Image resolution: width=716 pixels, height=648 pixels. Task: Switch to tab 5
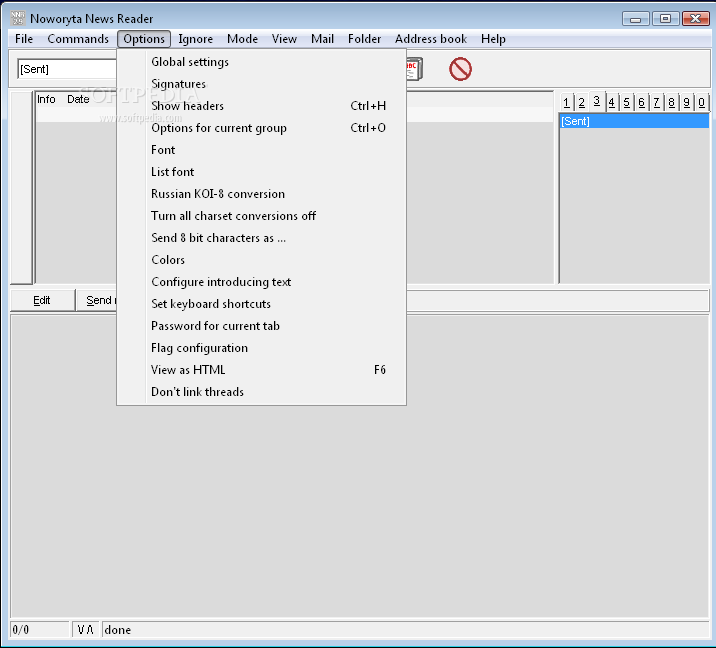click(x=626, y=102)
